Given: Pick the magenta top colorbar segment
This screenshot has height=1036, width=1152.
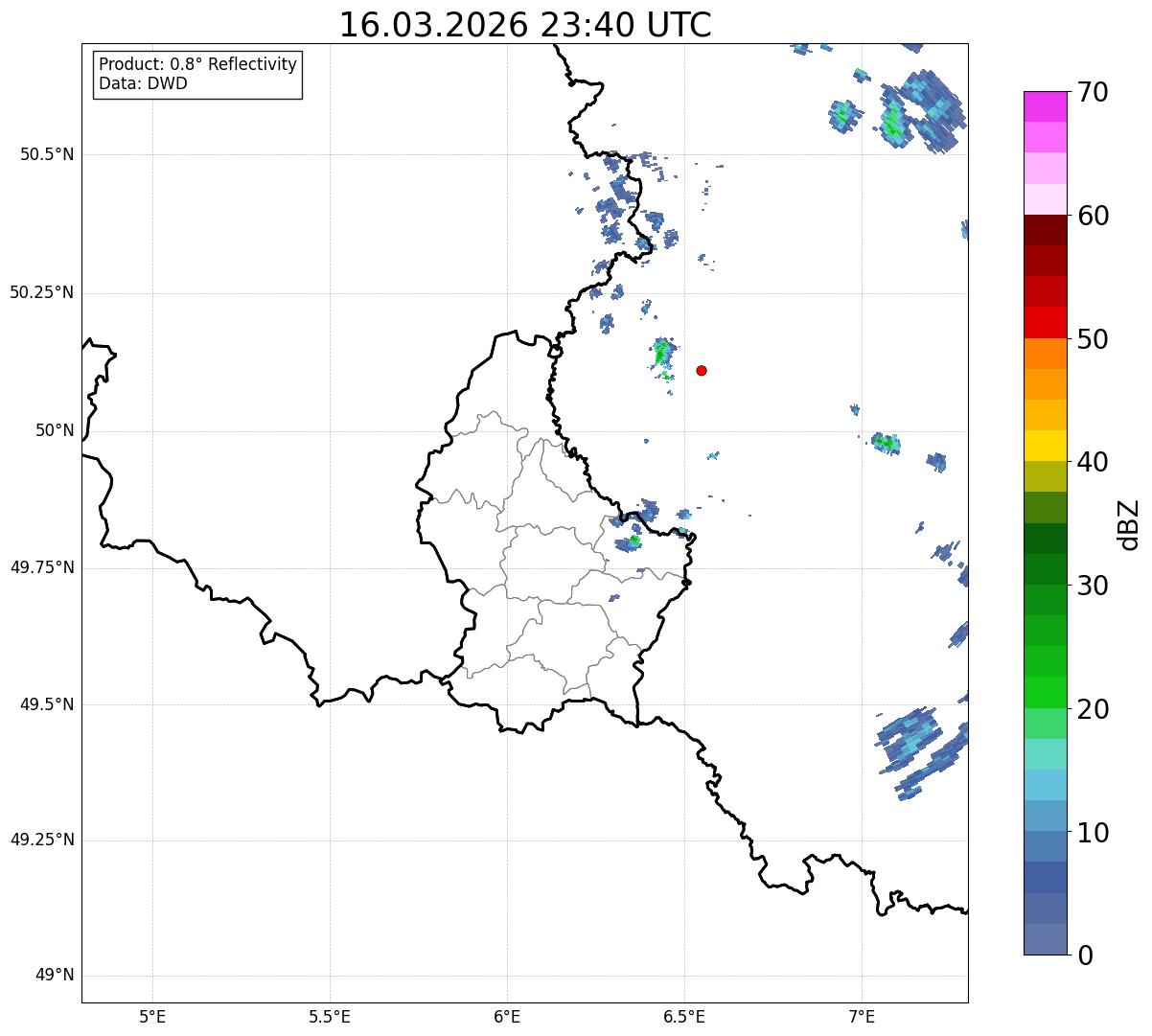Looking at the screenshot, I should pyautogui.click(x=1045, y=107).
